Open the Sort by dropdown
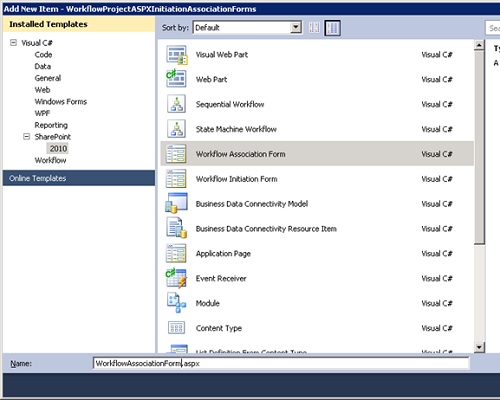This screenshot has width=500, height=400. pyautogui.click(x=295, y=27)
